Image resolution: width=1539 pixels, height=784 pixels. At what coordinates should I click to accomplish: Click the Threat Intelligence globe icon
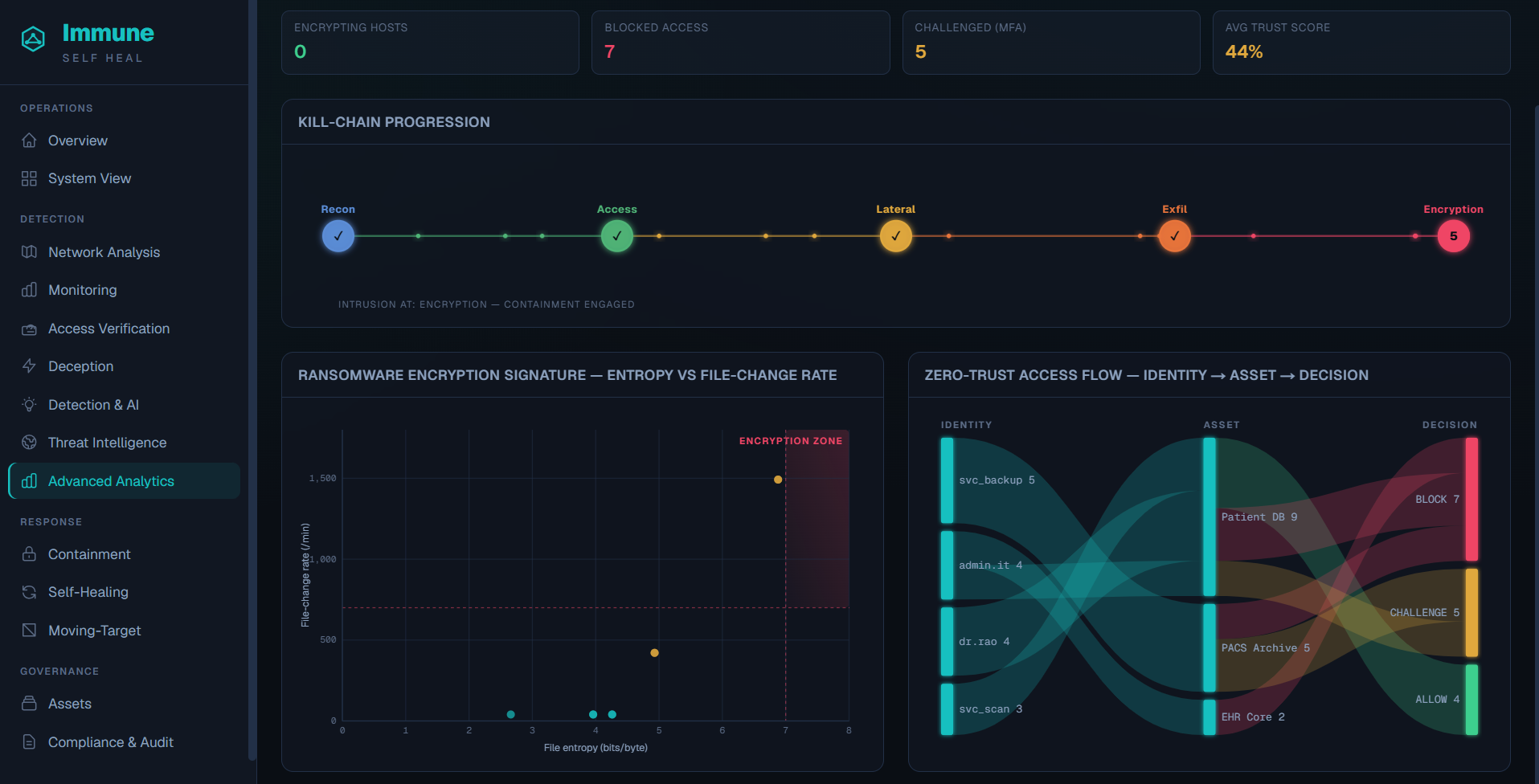[29, 443]
